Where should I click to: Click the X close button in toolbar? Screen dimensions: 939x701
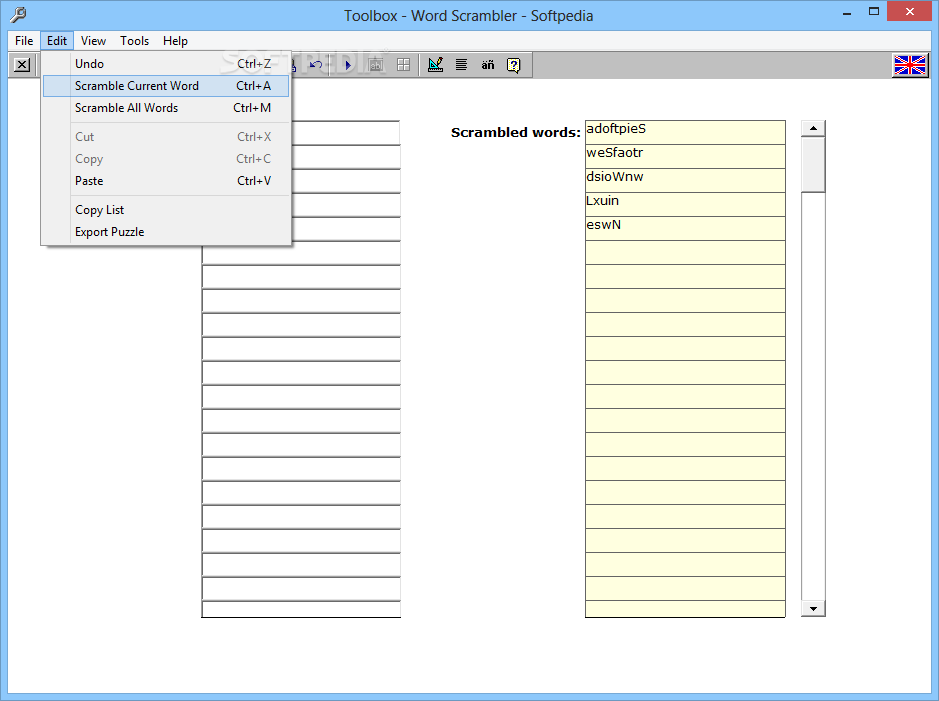click(22, 65)
